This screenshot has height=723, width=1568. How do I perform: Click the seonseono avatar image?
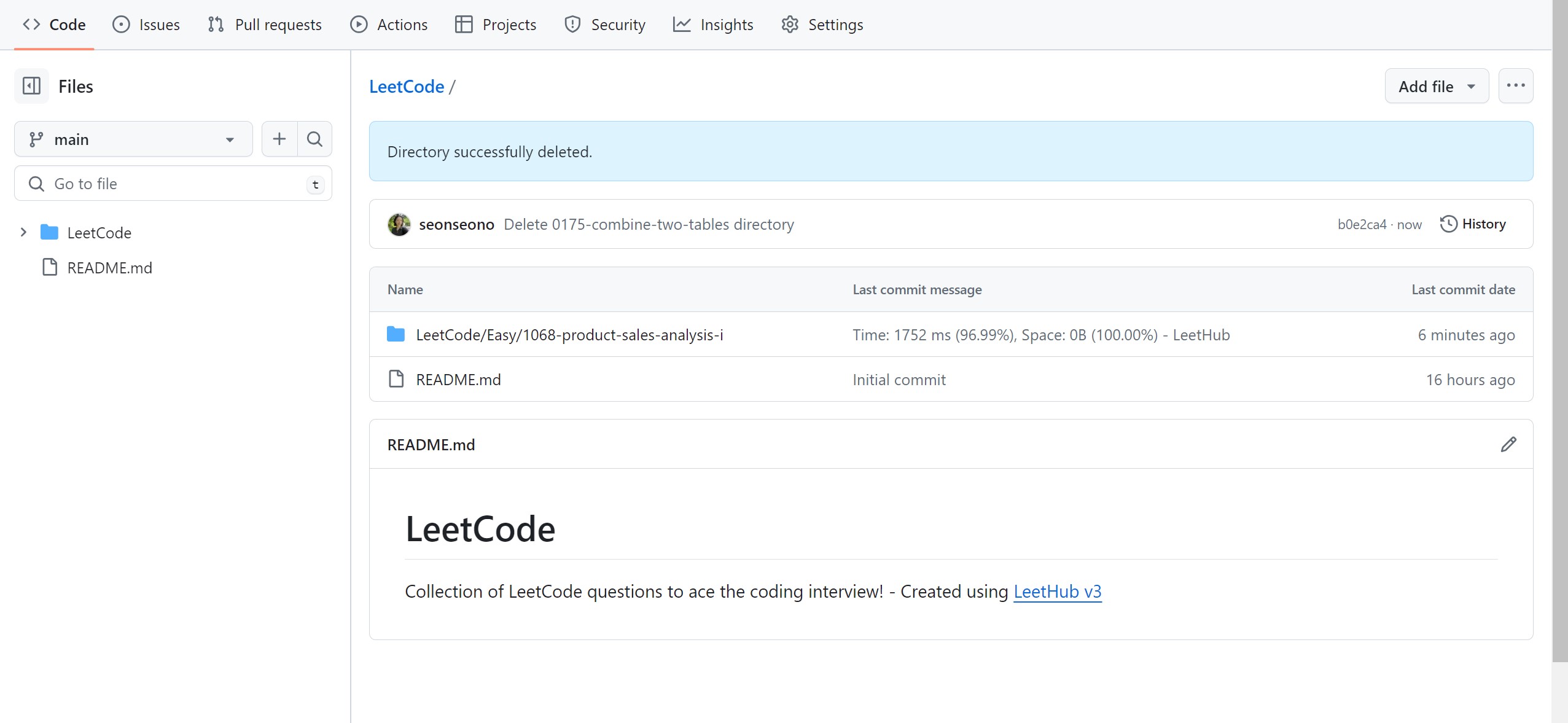(x=399, y=224)
